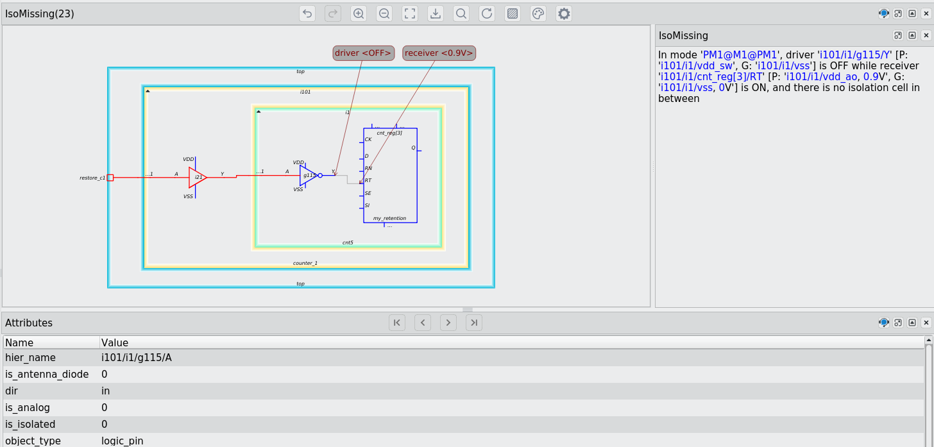Click the Name column header

(x=51, y=343)
